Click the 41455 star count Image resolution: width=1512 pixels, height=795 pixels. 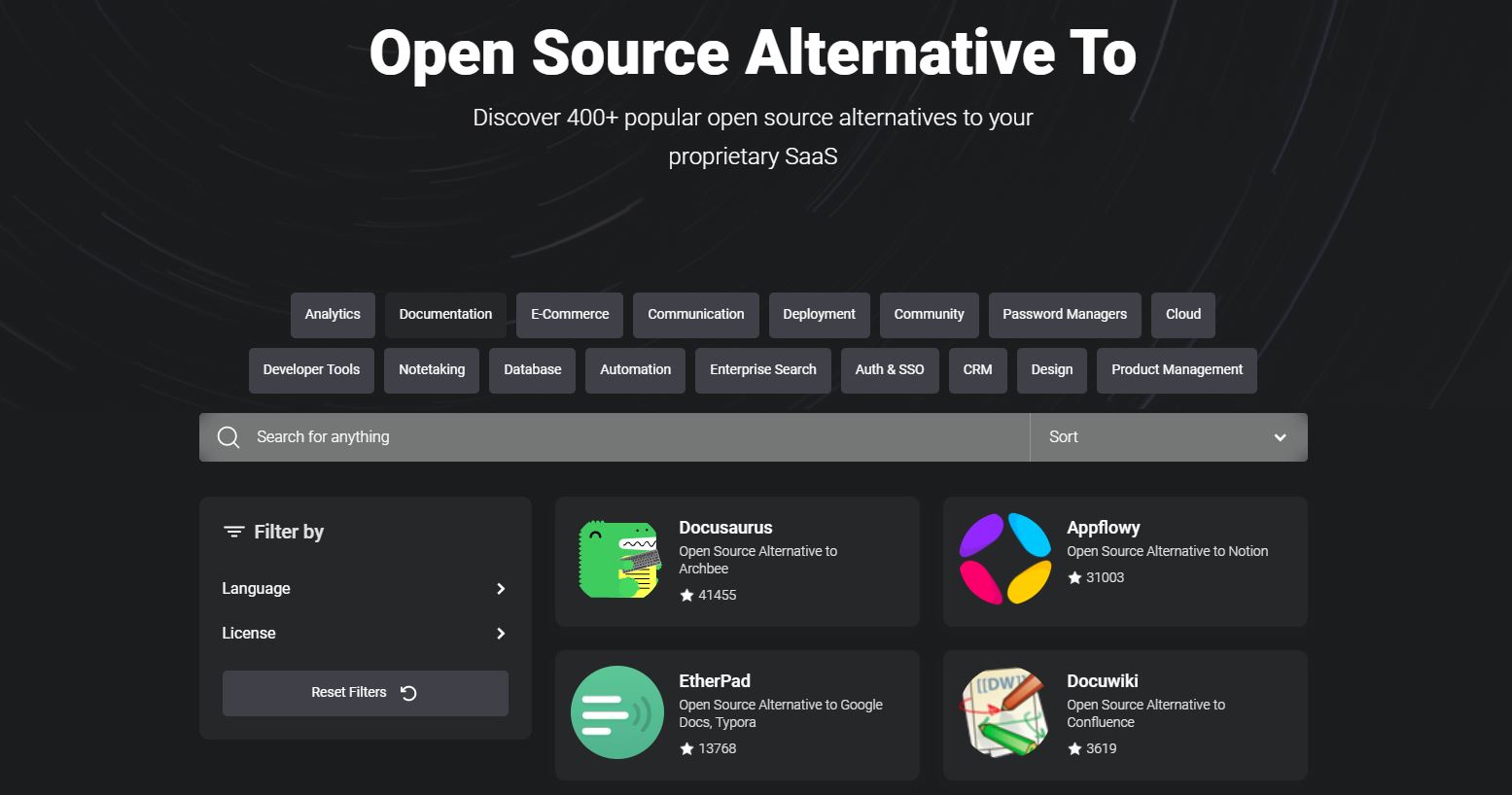718,595
